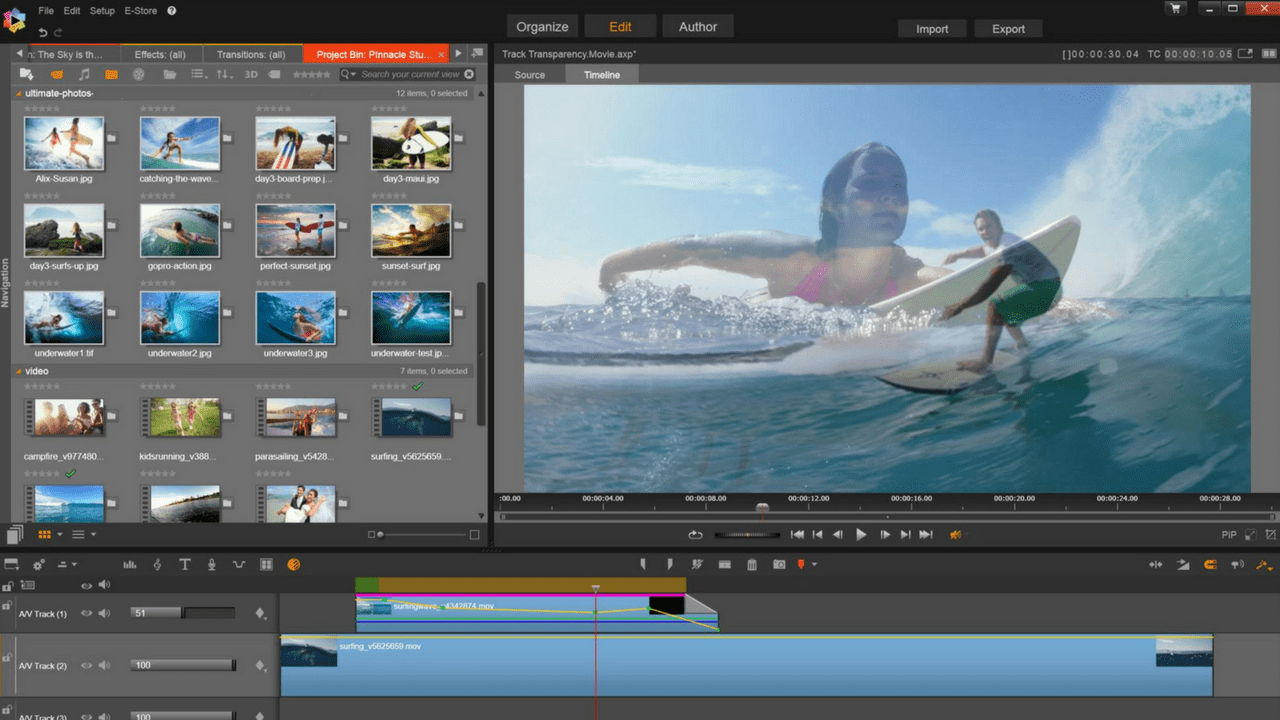The width and height of the screenshot is (1280, 720).
Task: Mute A/V Track (2) speaker icon
Action: [x=104, y=665]
